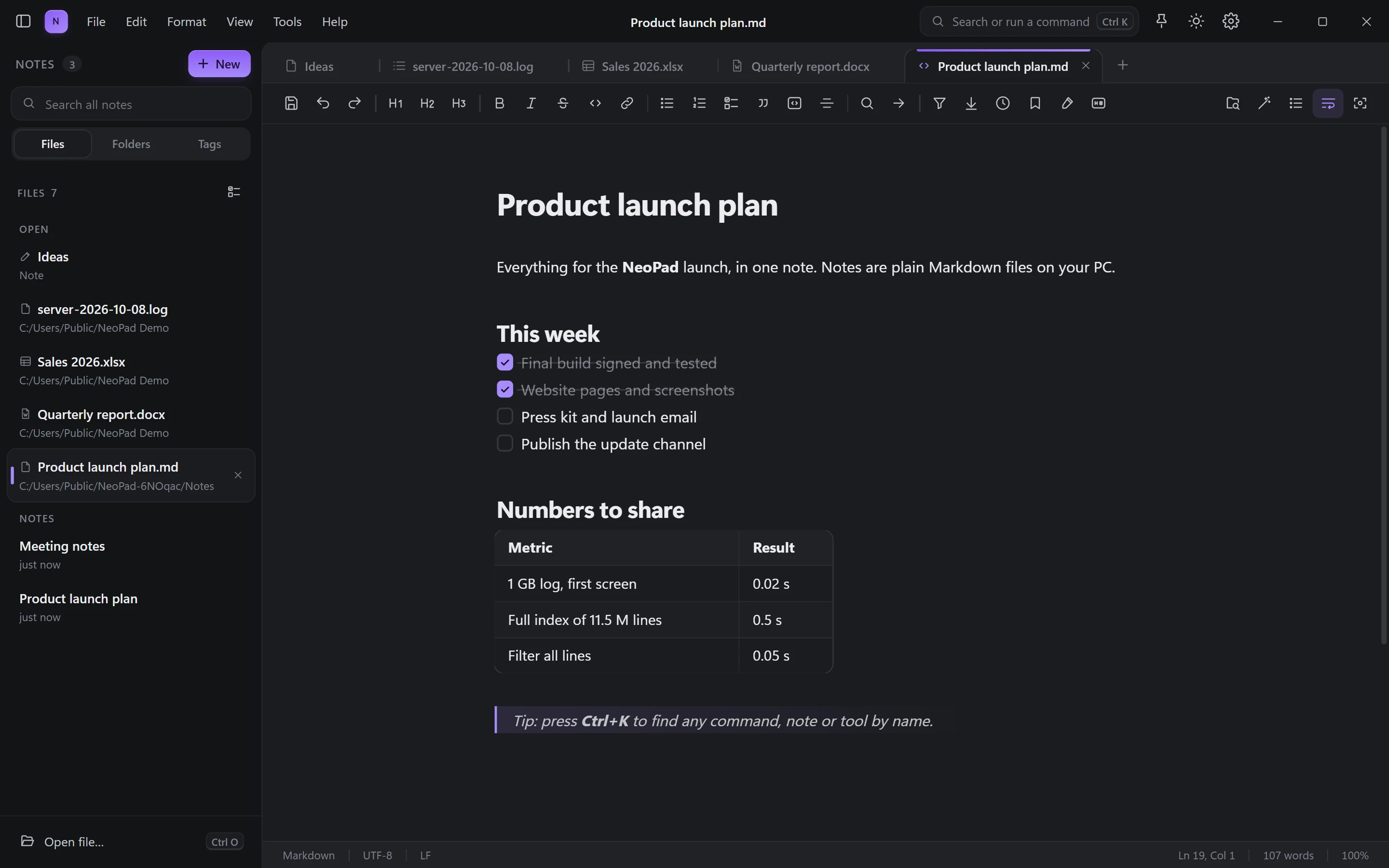Click the boxed letters icon beside the highlighter

point(1099,103)
